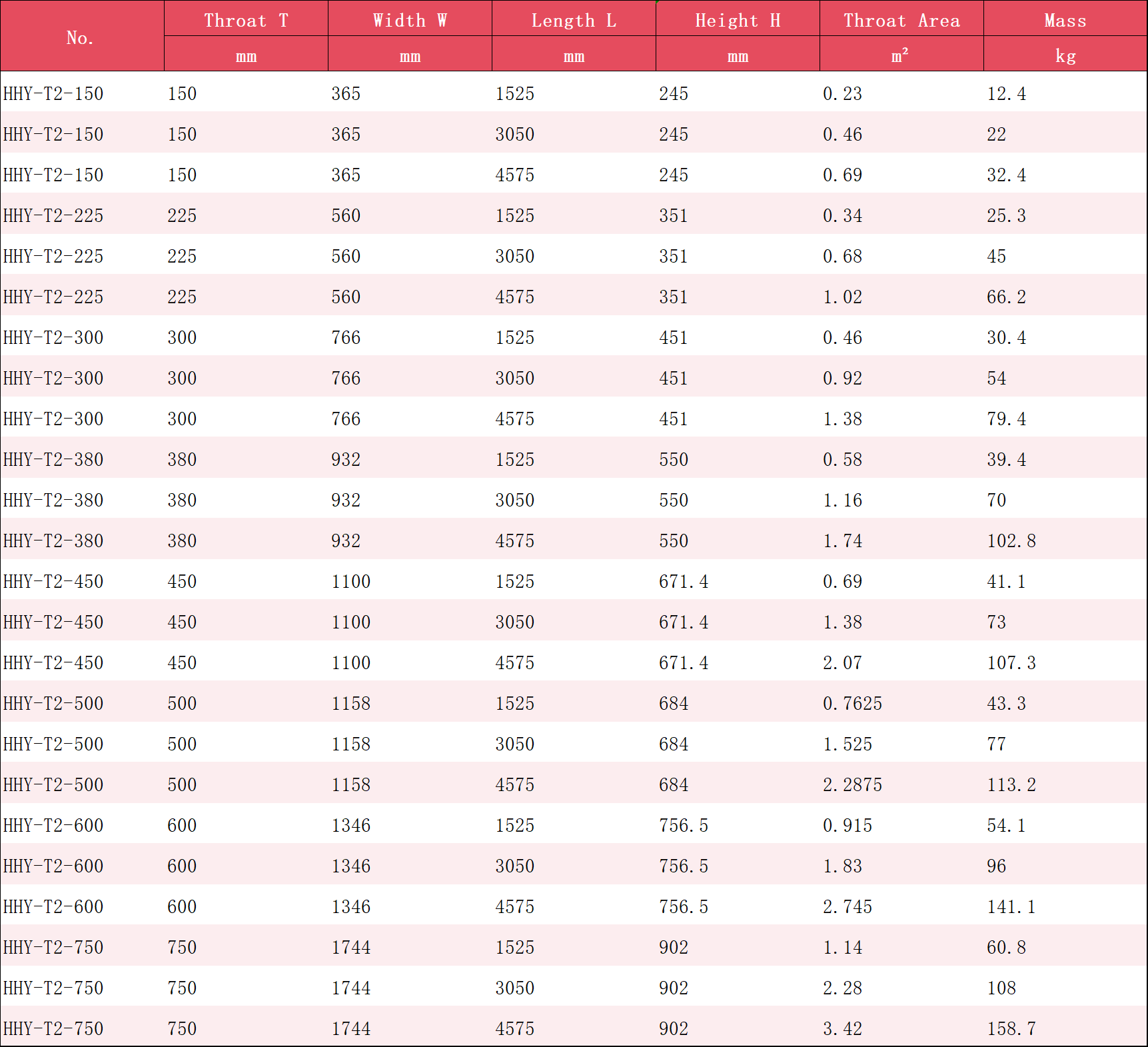
Task: Click the throat area value 0.7625
Action: tap(852, 704)
